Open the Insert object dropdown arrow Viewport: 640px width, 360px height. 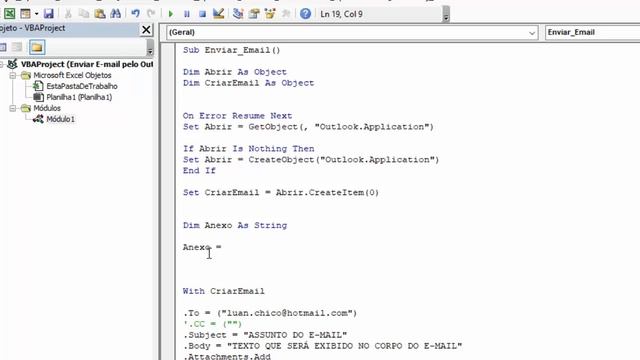36,14
